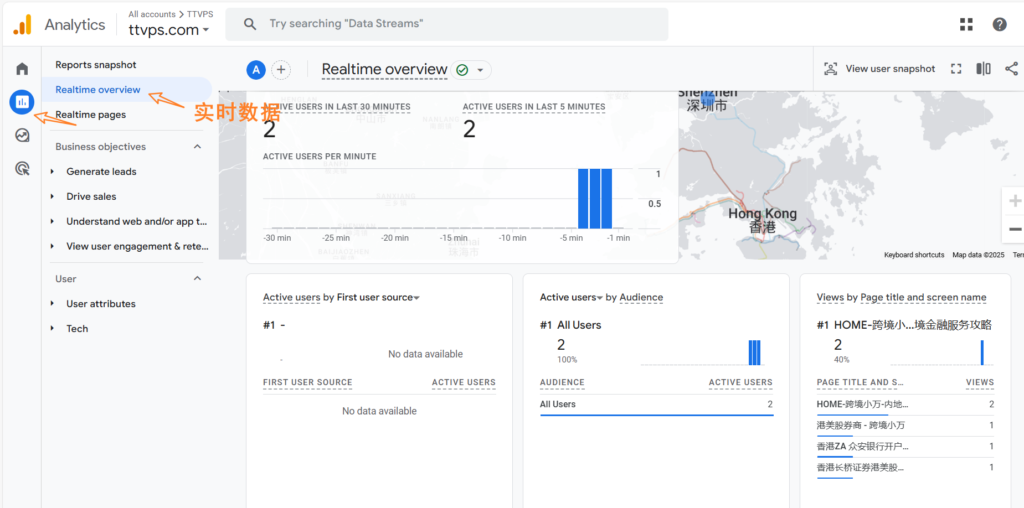
Task: Open the Advertising icon in sidebar
Action: click(x=21, y=169)
